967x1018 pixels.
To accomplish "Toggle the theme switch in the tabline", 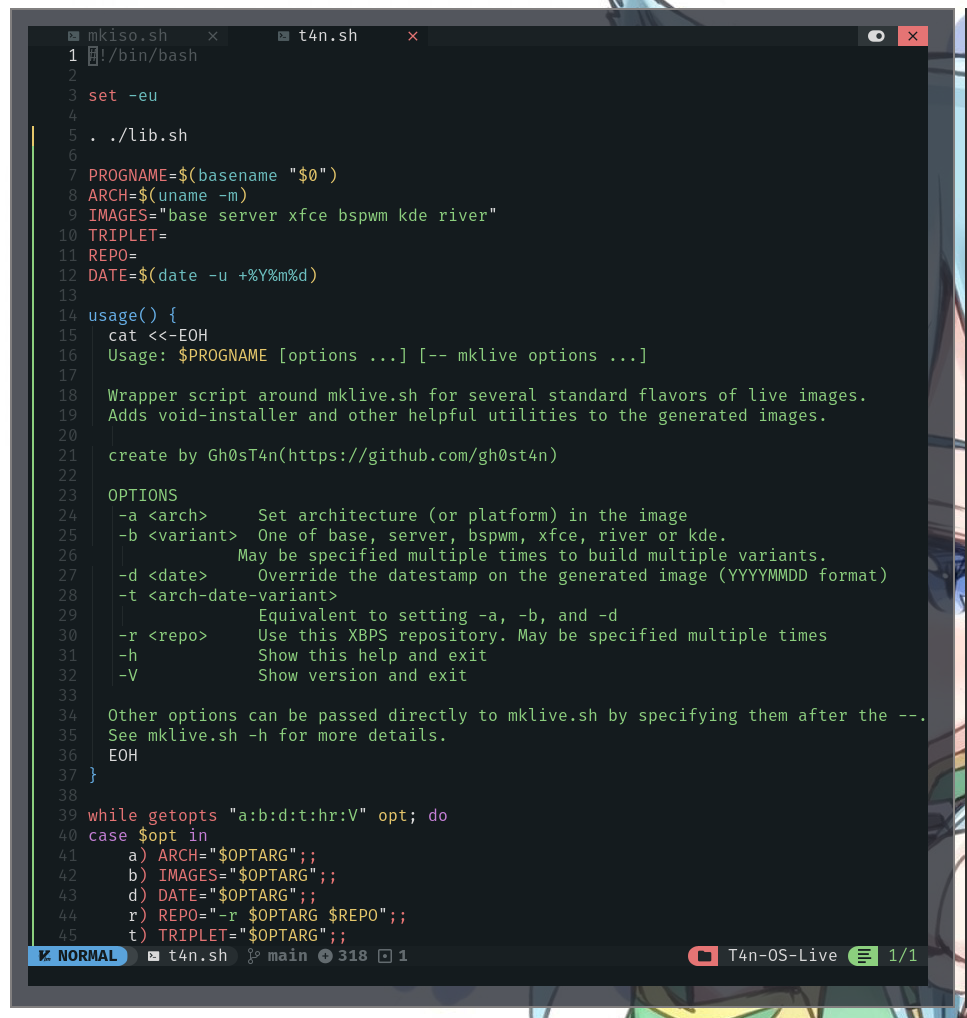I will [x=877, y=36].
